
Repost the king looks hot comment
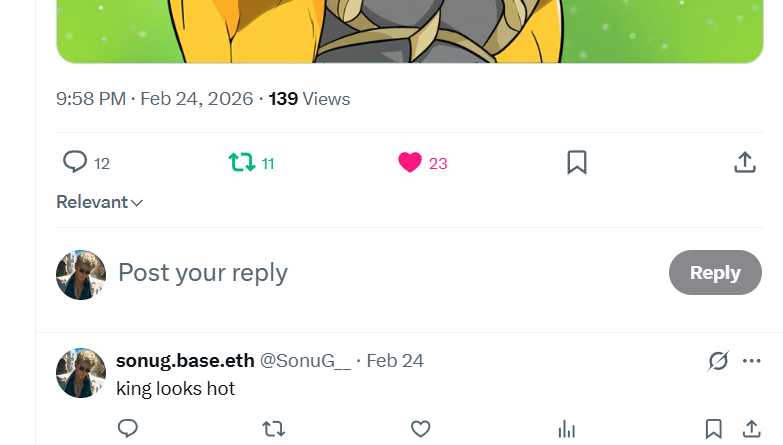274,429
